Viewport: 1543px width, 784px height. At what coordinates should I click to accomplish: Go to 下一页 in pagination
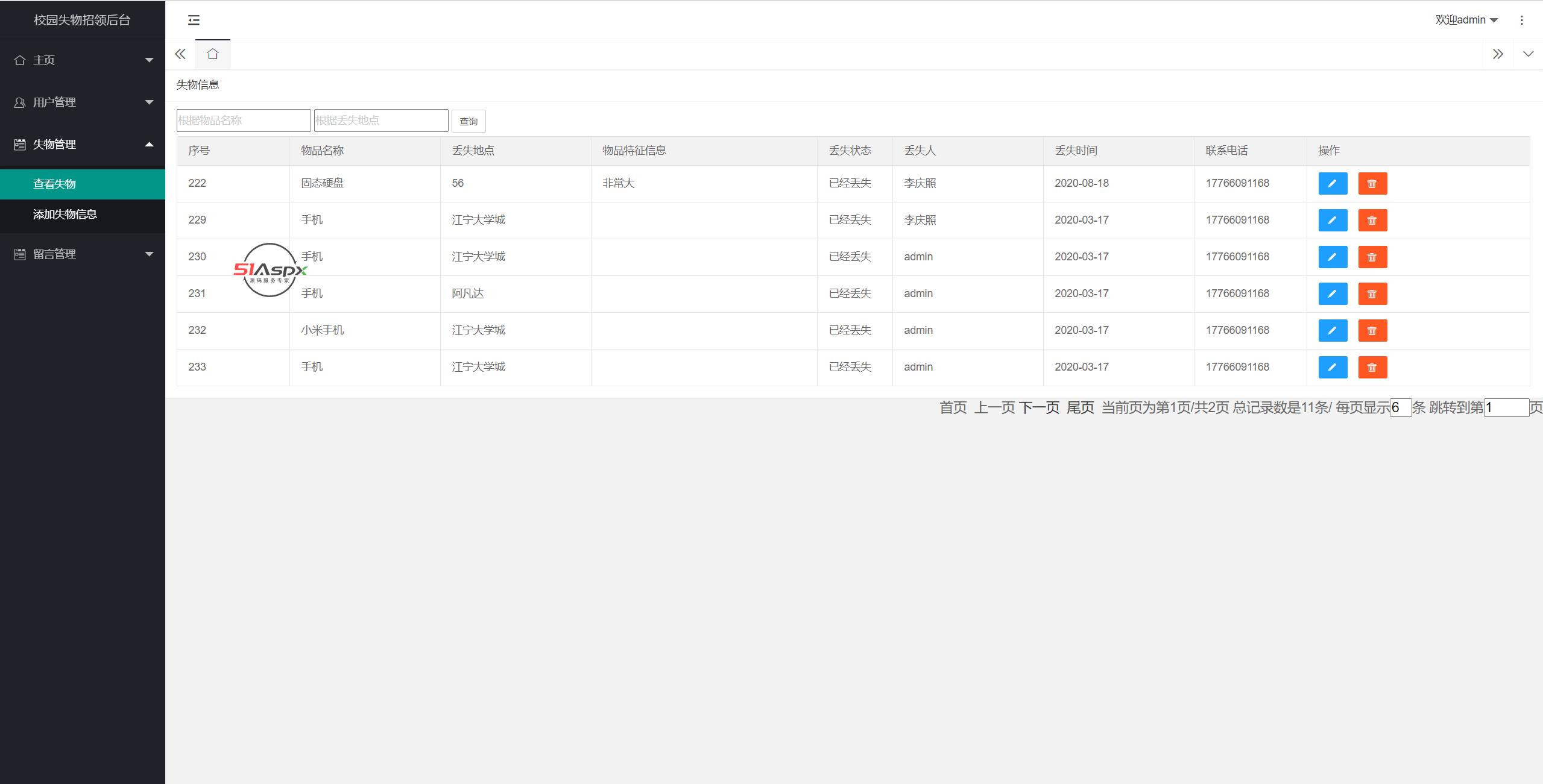[x=1039, y=407]
